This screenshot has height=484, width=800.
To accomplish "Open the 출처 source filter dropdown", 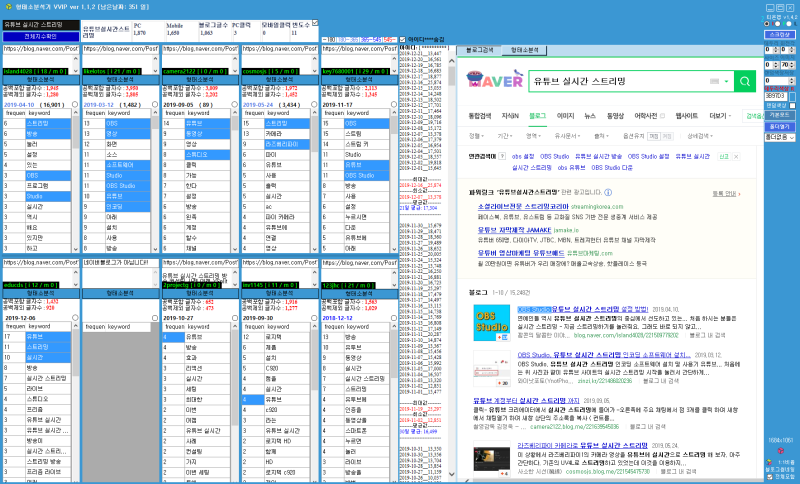I will (x=602, y=136).
